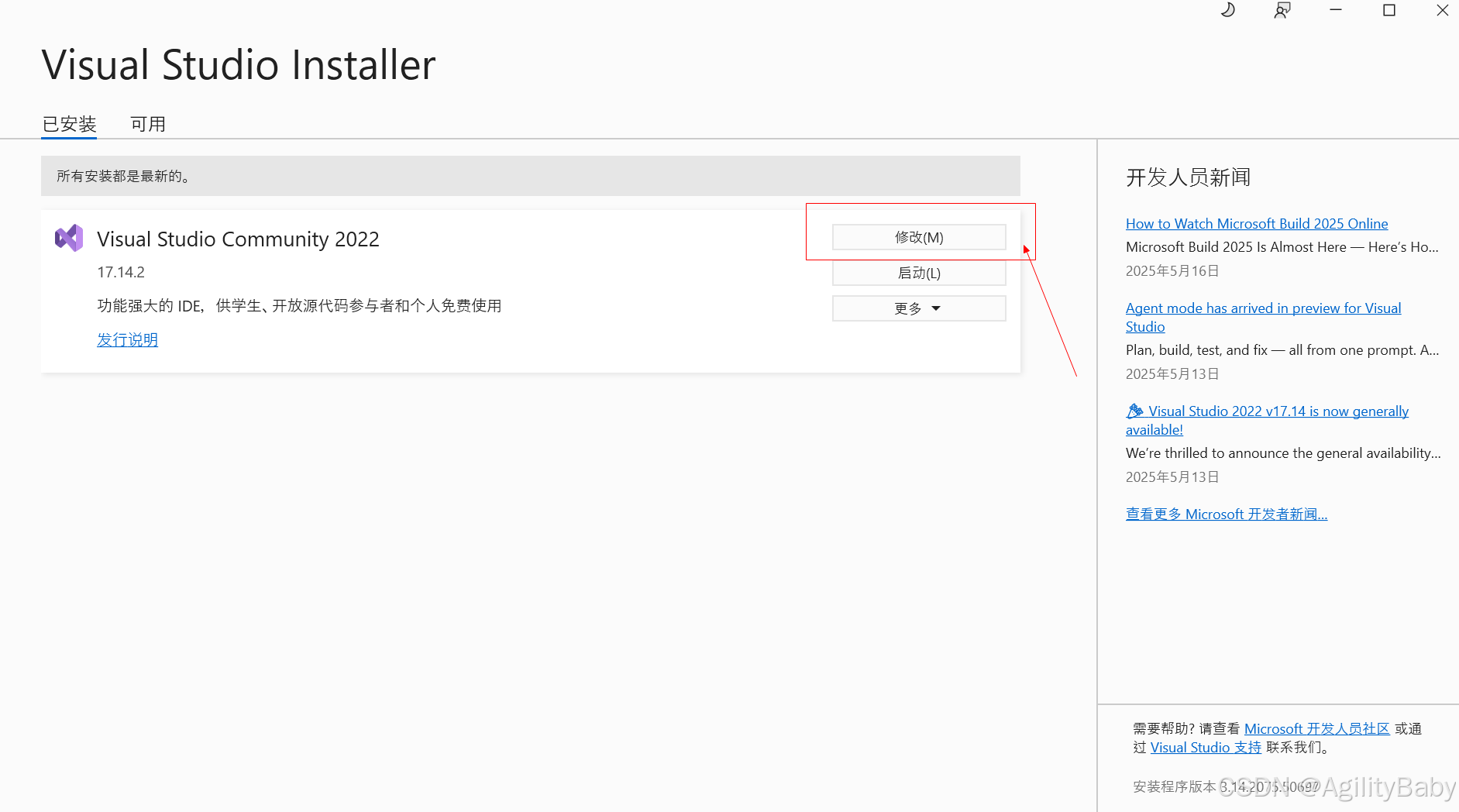Open the Microsoft 开发人员社区 link
Image resolution: width=1459 pixels, height=812 pixels.
[1317, 728]
